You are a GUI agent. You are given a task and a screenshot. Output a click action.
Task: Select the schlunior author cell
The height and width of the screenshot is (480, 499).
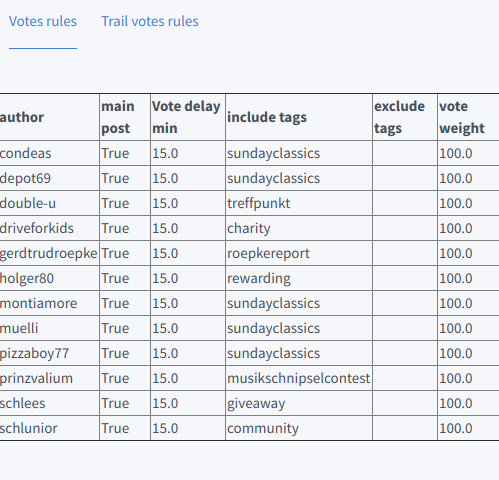[49, 428]
